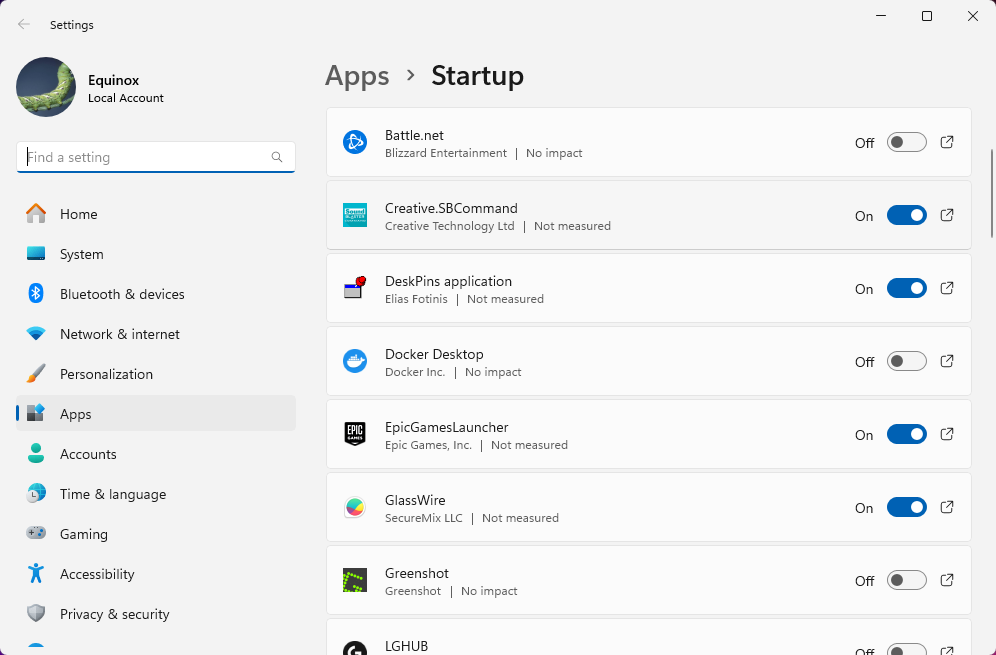Open Bluetooth & devices settings
The width and height of the screenshot is (996, 655).
[122, 294]
